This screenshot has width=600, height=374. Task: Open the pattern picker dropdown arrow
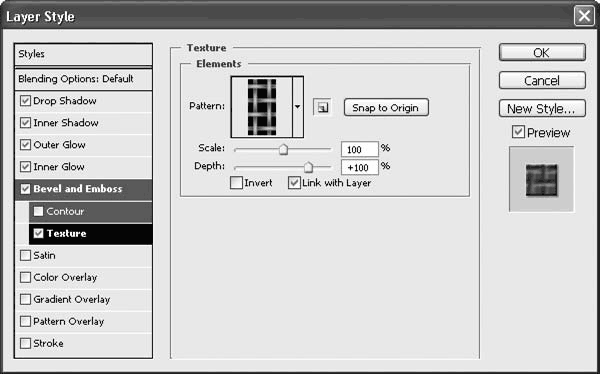tap(298, 107)
